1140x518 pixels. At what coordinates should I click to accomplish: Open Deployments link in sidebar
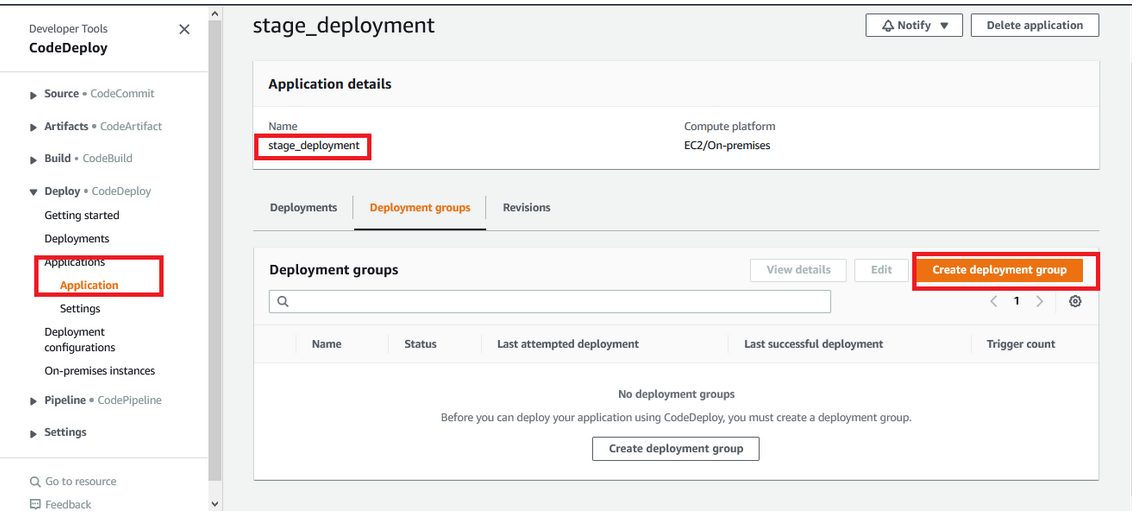point(76,239)
